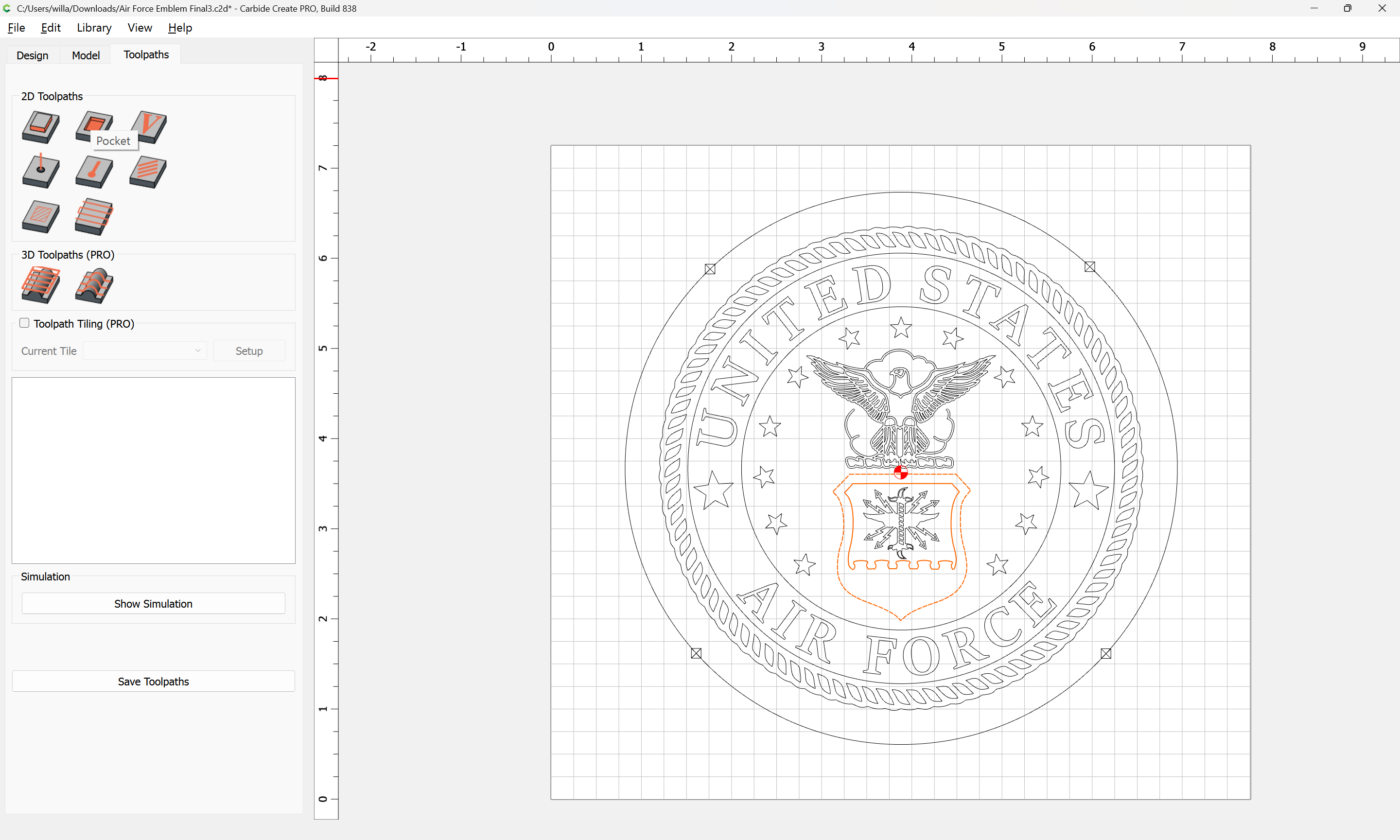This screenshot has width=1400, height=840.
Task: Click the Face toolpath icon
Action: pos(94,216)
